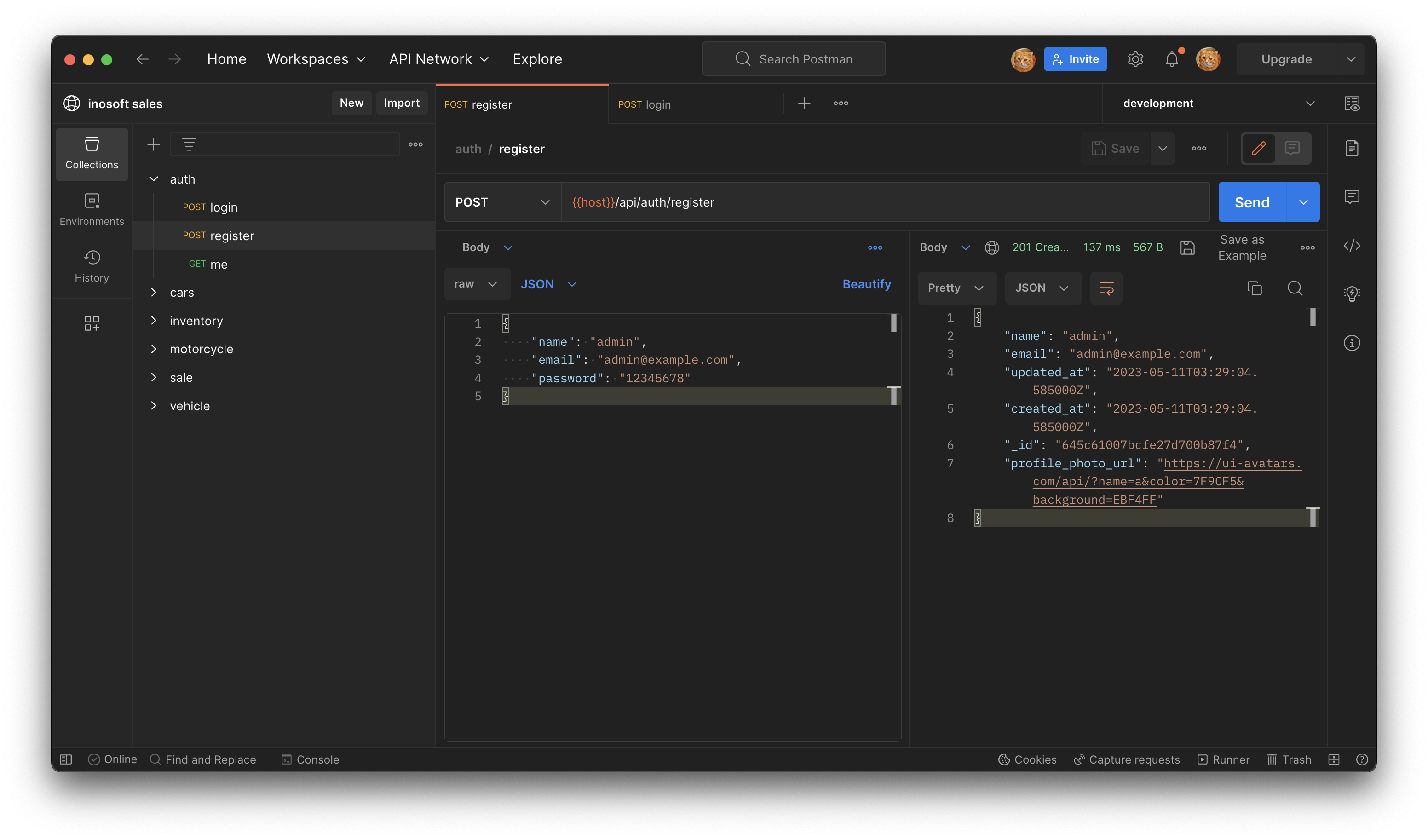Open the request info icon
The height and width of the screenshot is (840, 1428).
pos(1352,343)
